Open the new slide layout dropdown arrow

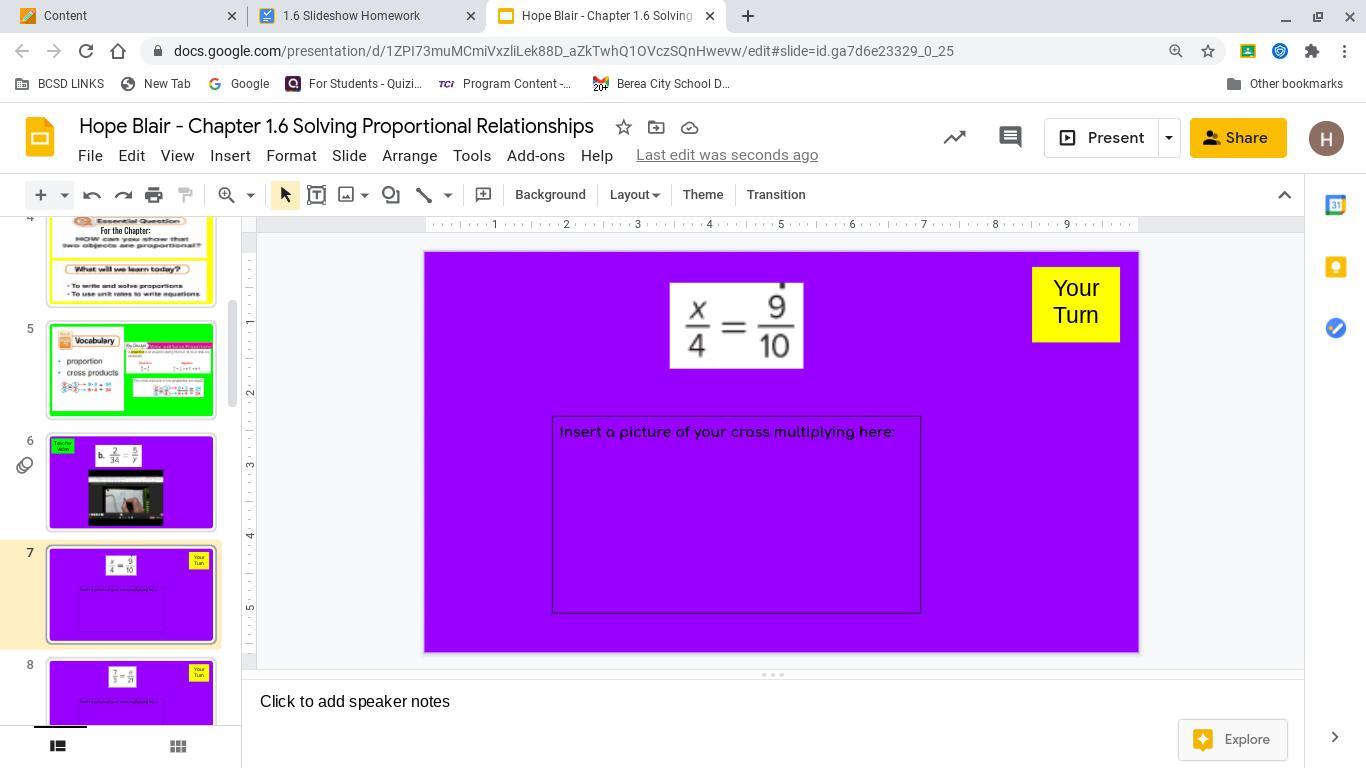[x=64, y=195]
